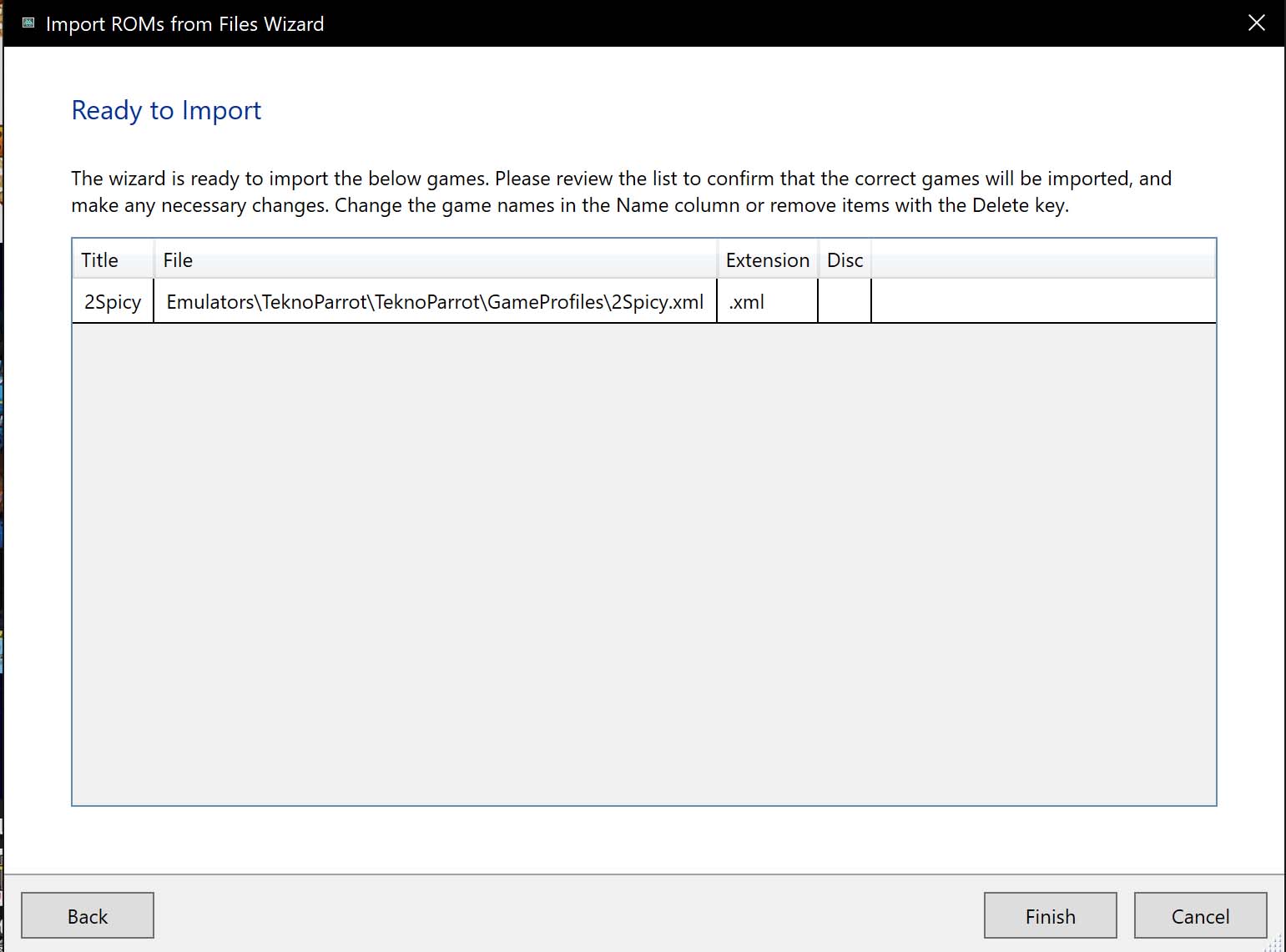Image resolution: width=1286 pixels, height=952 pixels.
Task: Select the Disc column header
Action: [845, 260]
